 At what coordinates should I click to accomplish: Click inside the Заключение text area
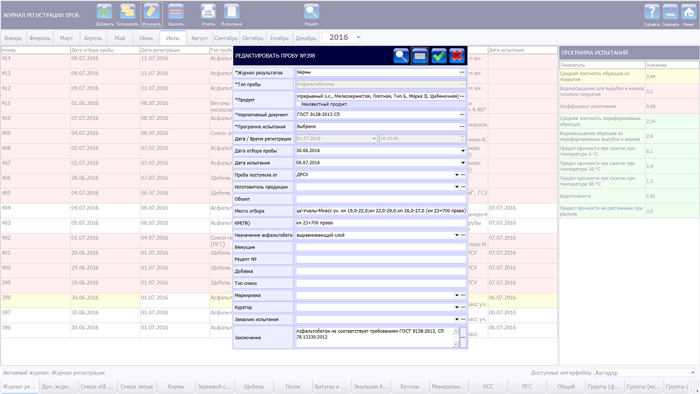[x=374, y=338]
